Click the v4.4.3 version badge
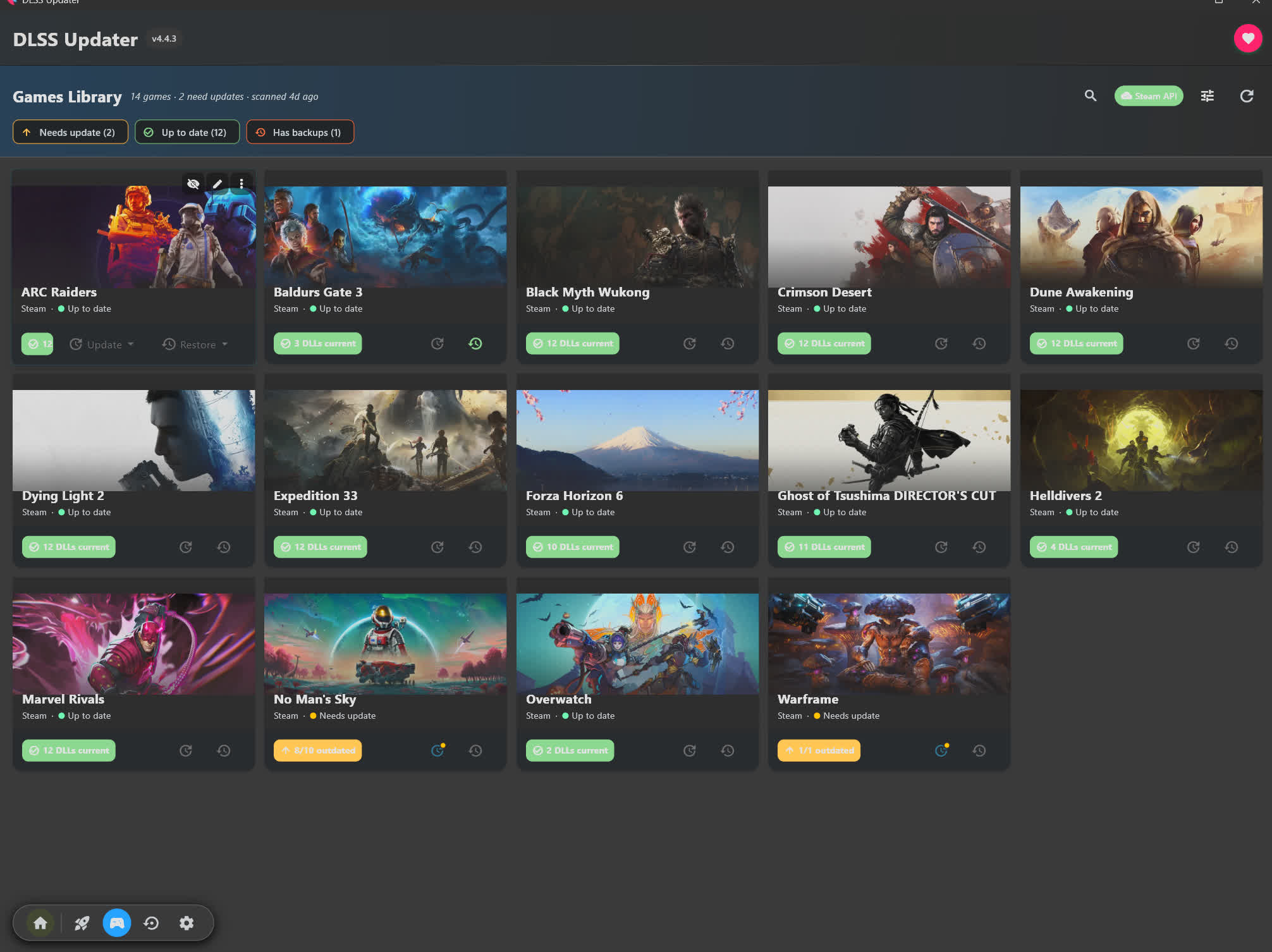The width and height of the screenshot is (1272, 952). click(164, 39)
